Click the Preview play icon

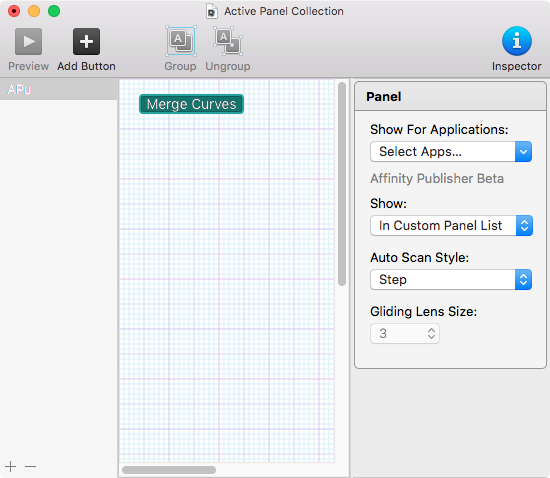tap(28, 42)
